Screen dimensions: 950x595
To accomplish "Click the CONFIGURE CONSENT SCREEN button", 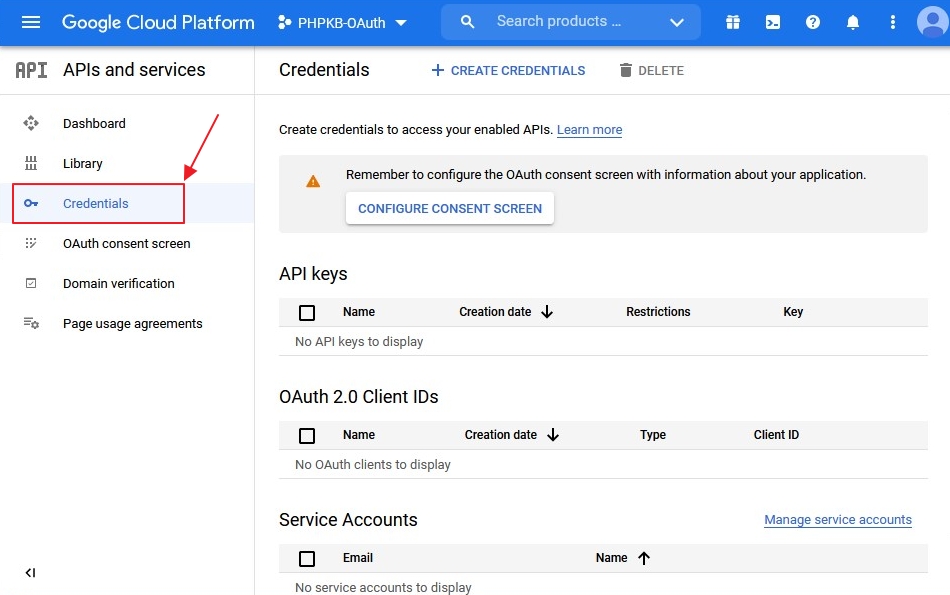I will click(450, 209).
